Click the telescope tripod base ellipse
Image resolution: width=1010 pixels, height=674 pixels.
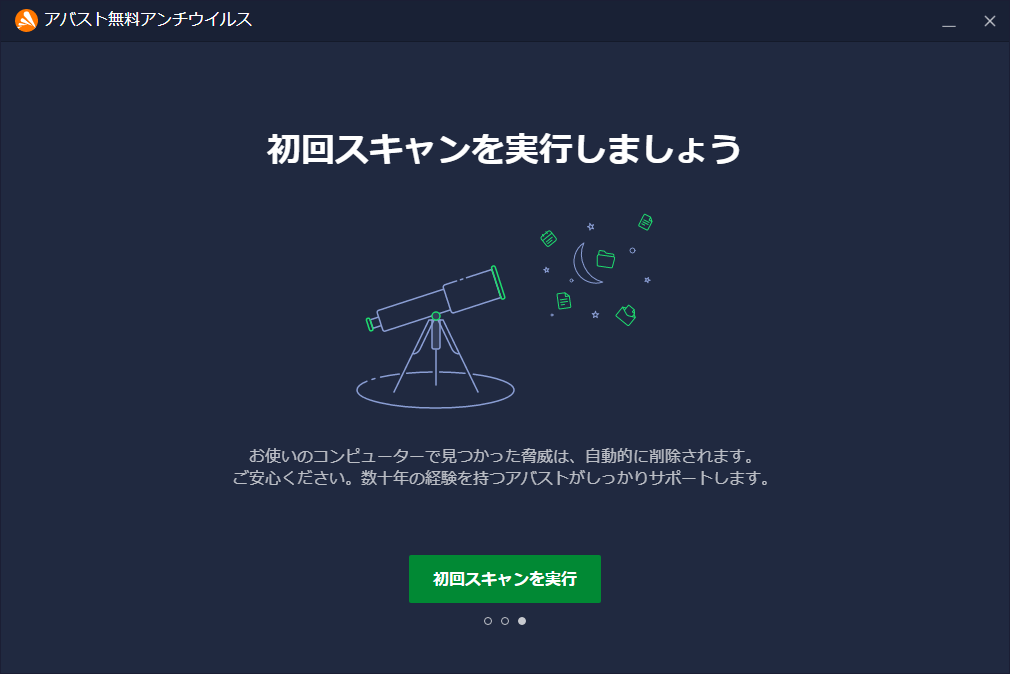point(435,390)
